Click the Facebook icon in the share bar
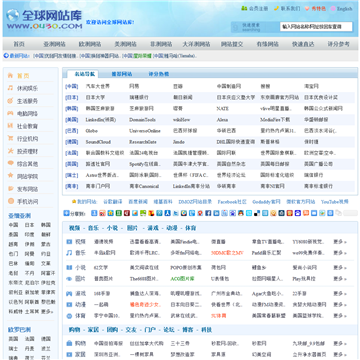The width and height of the screenshot is (360, 360). [x=208, y=213]
